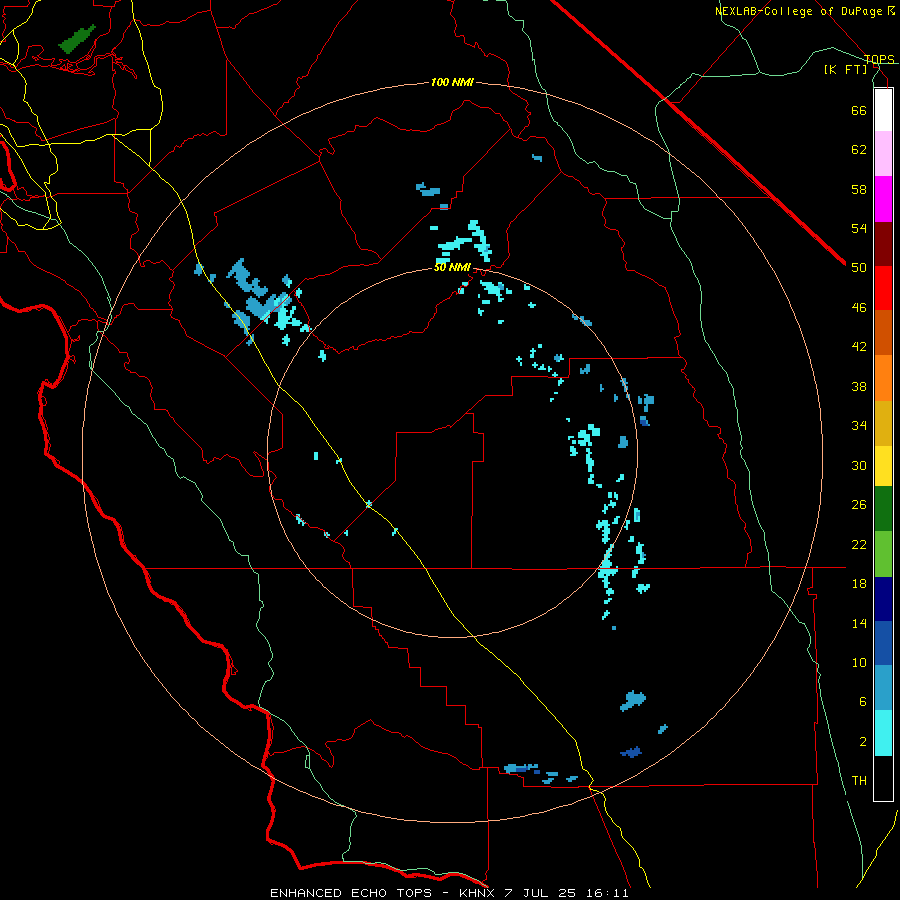This screenshot has width=900, height=900.
Task: Click the 50 NMI range ring label
Action: (x=452, y=267)
